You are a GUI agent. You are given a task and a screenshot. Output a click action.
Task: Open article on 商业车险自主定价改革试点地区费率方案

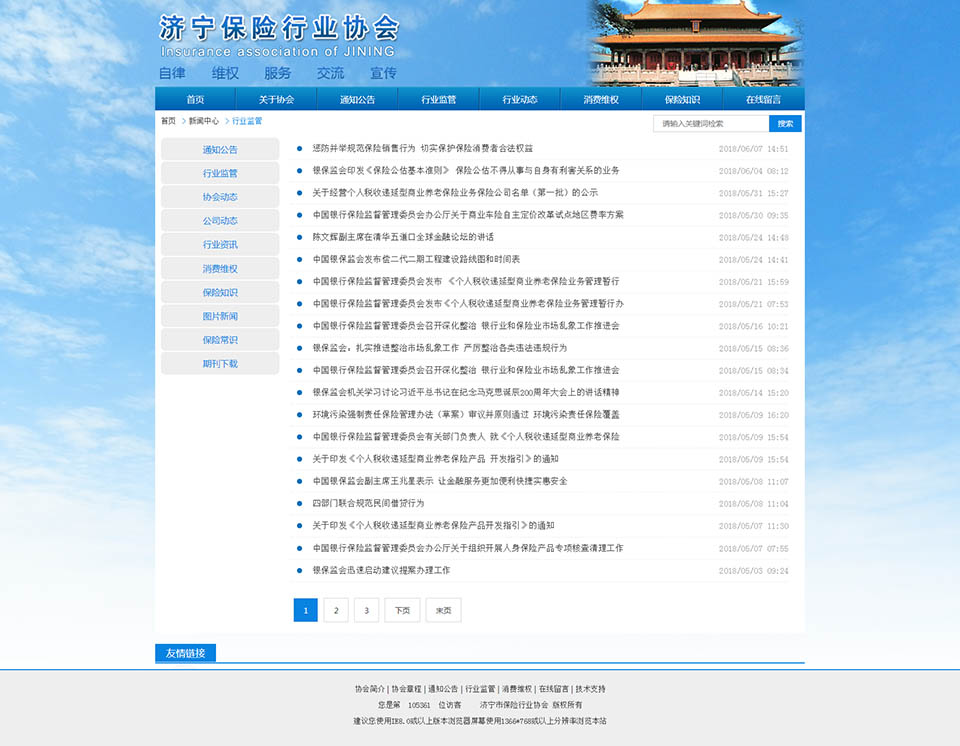[468, 214]
